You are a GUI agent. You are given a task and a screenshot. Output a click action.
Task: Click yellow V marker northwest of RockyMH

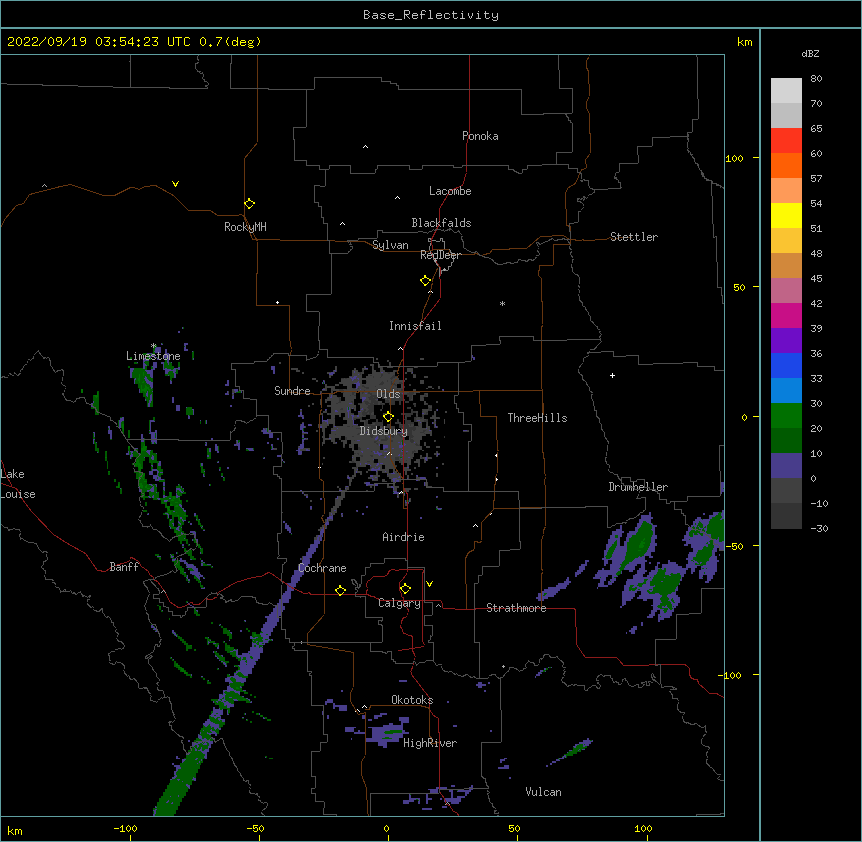(175, 184)
